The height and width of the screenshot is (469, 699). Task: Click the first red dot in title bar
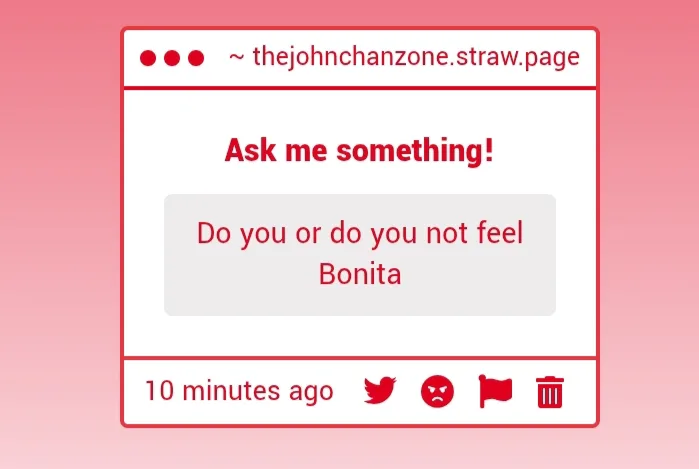[148, 58]
